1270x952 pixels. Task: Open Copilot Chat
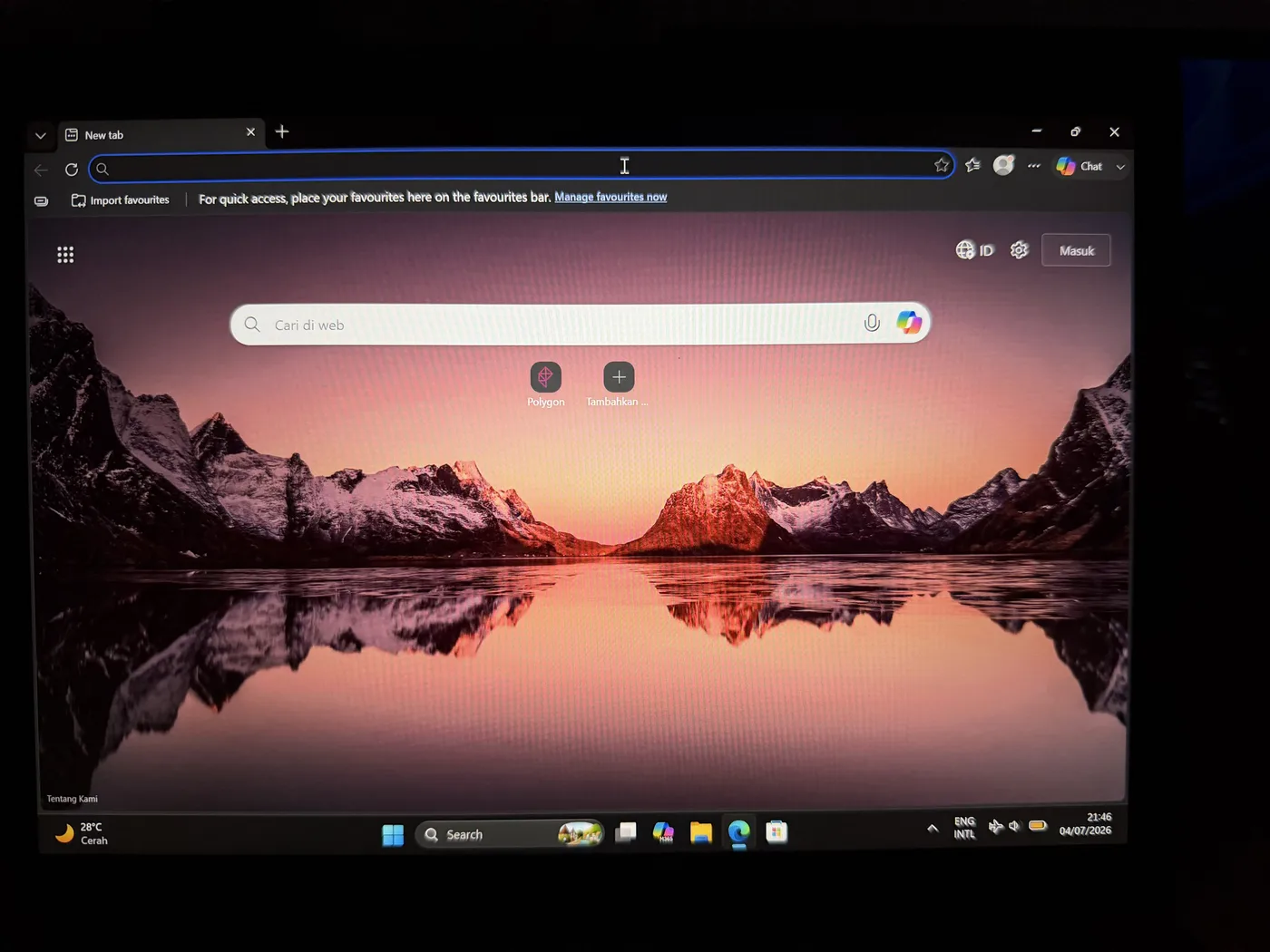(x=1079, y=166)
